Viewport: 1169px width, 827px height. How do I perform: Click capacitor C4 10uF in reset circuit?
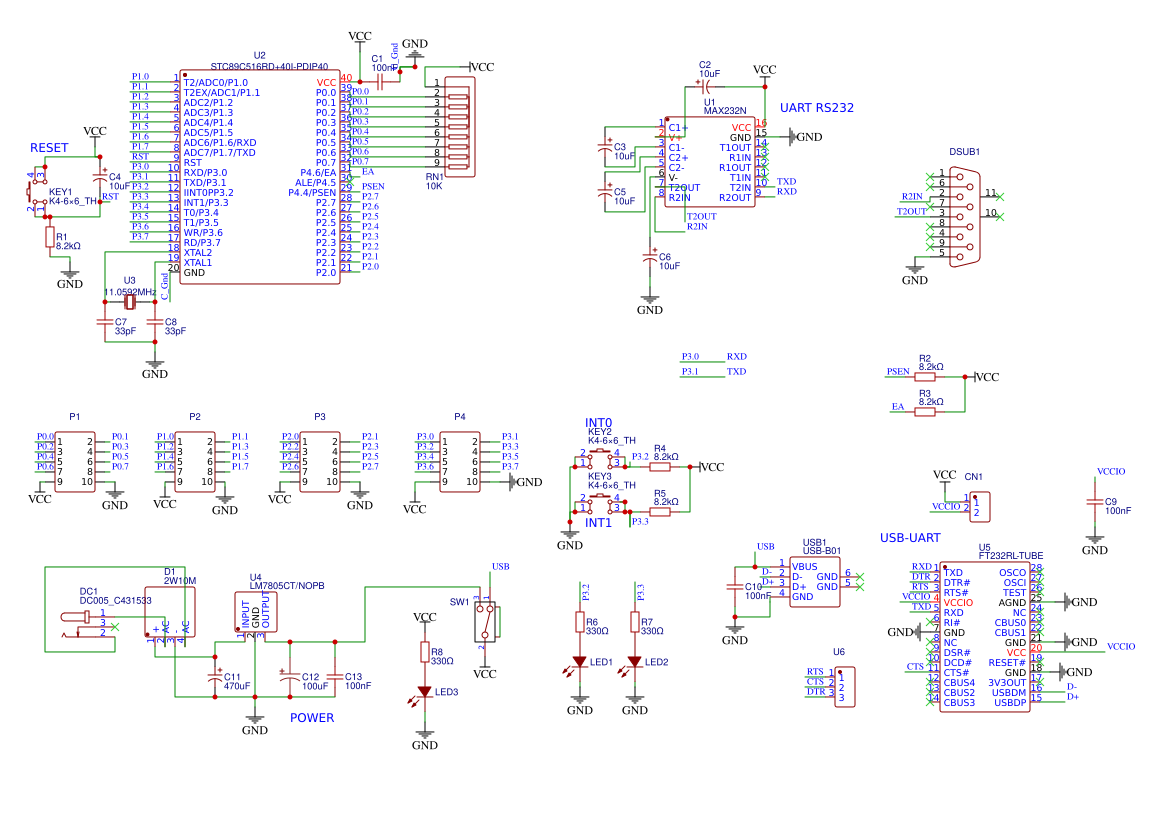pos(99,177)
